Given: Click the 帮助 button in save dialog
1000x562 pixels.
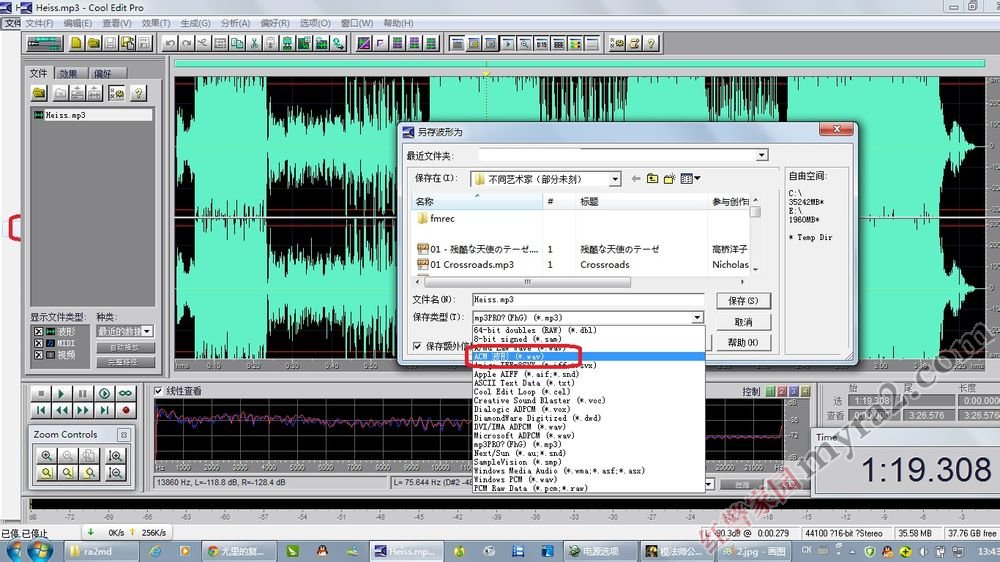Looking at the screenshot, I should coord(743,343).
